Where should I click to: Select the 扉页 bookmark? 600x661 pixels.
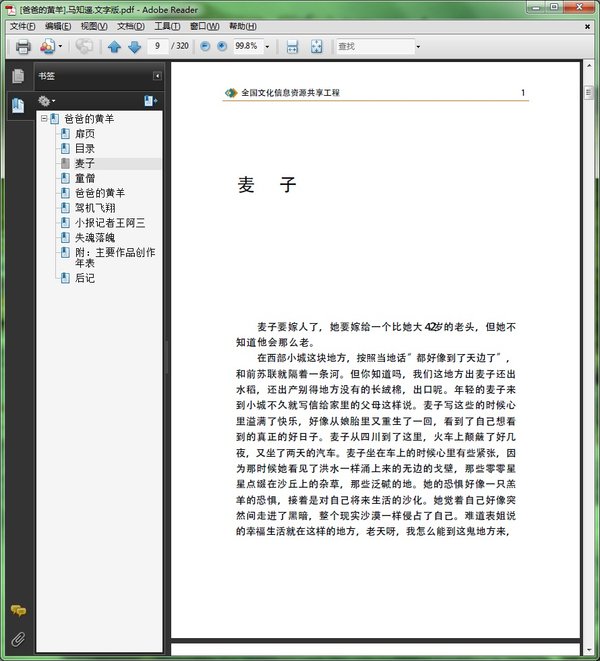click(85, 134)
